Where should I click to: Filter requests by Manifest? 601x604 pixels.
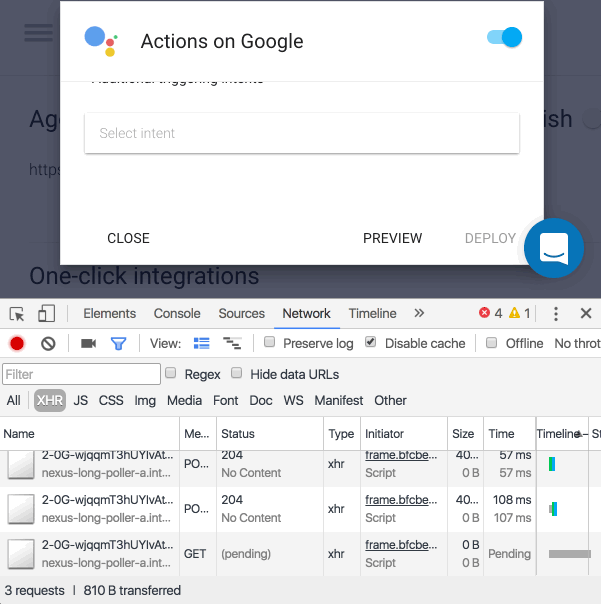click(339, 401)
